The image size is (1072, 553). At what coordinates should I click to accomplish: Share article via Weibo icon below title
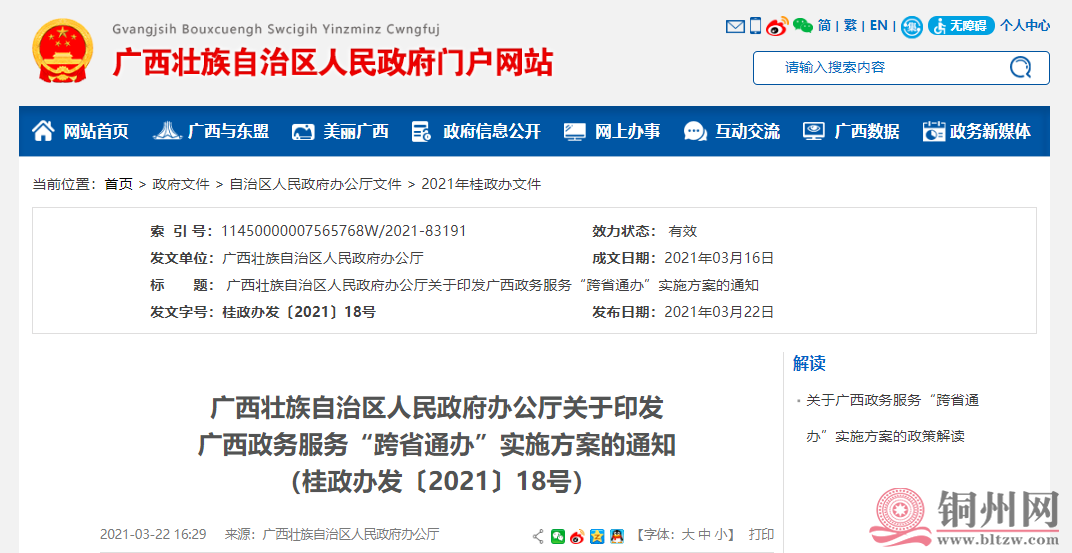tap(577, 536)
